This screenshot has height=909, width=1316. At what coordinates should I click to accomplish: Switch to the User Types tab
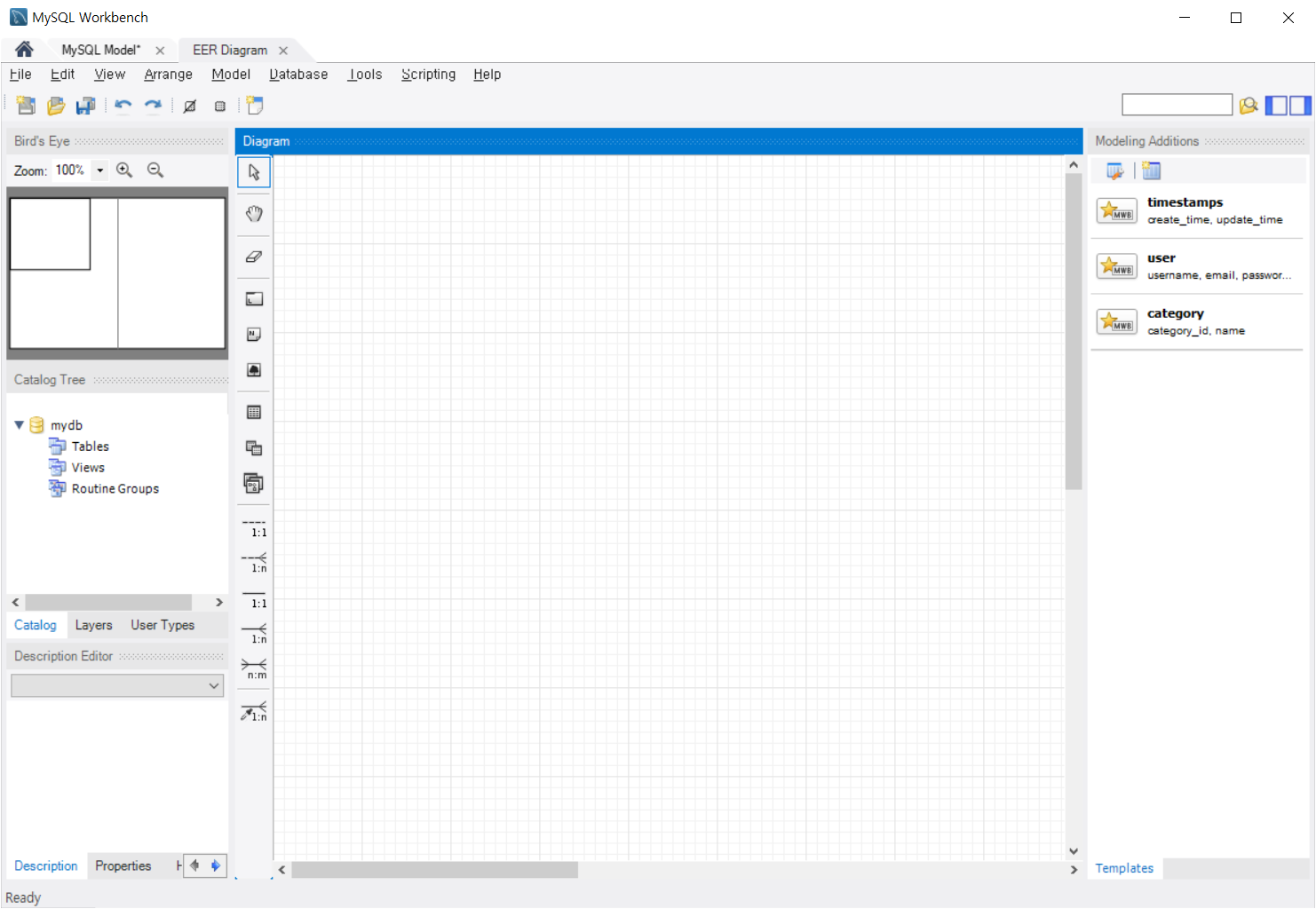[163, 625]
